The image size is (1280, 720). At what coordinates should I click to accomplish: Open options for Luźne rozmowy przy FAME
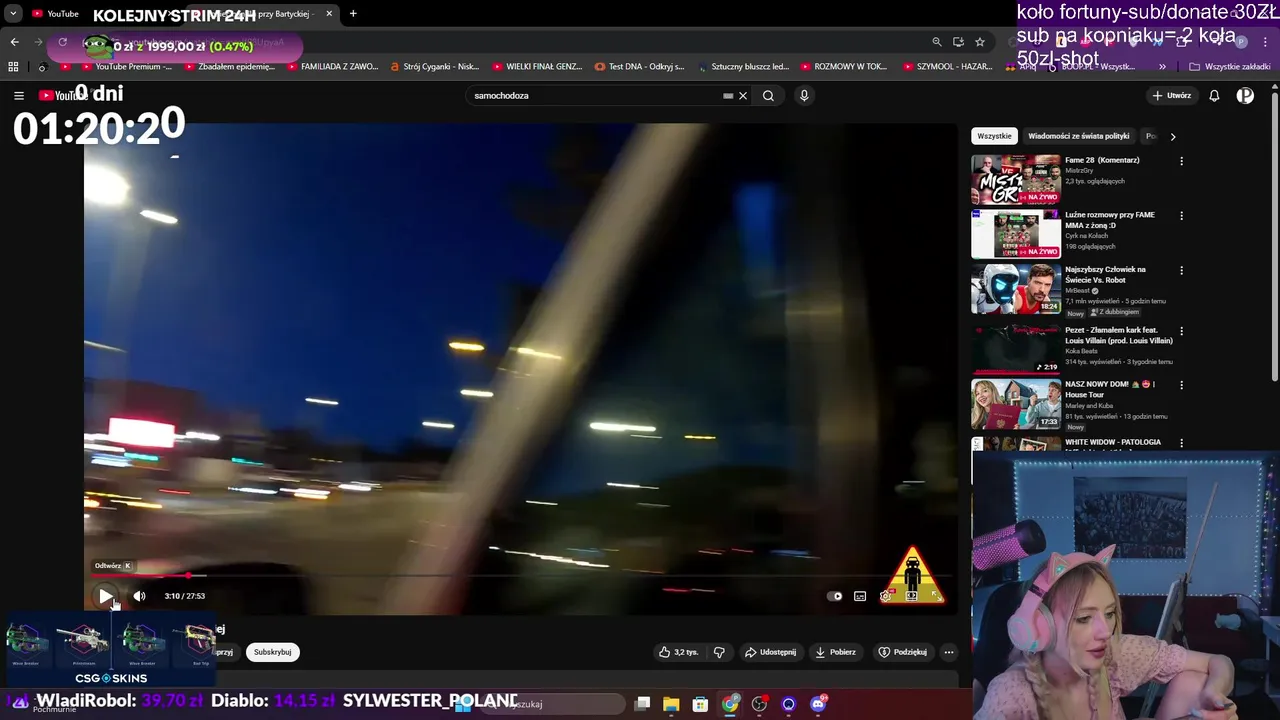(1181, 216)
